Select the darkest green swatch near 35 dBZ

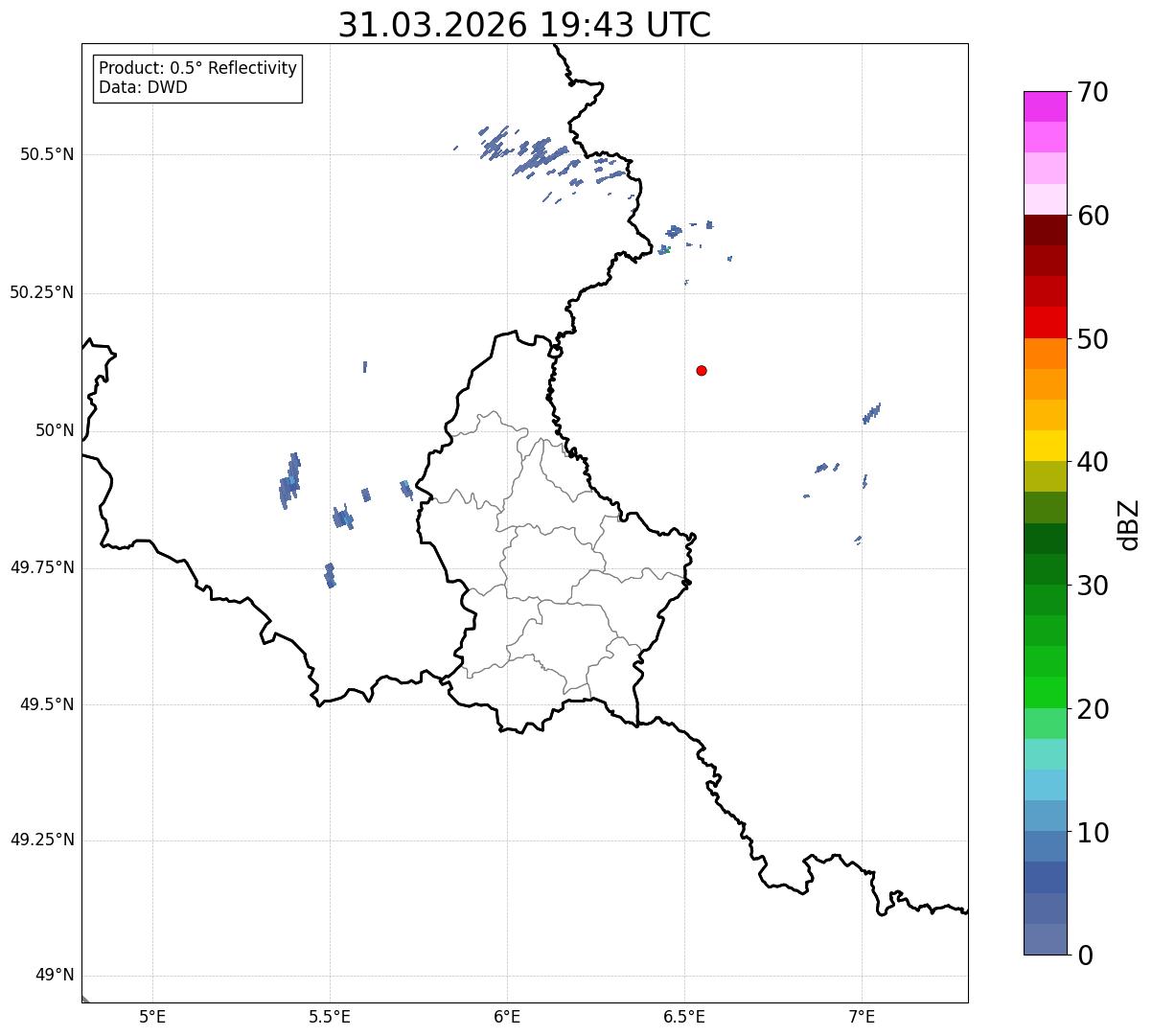[1045, 539]
